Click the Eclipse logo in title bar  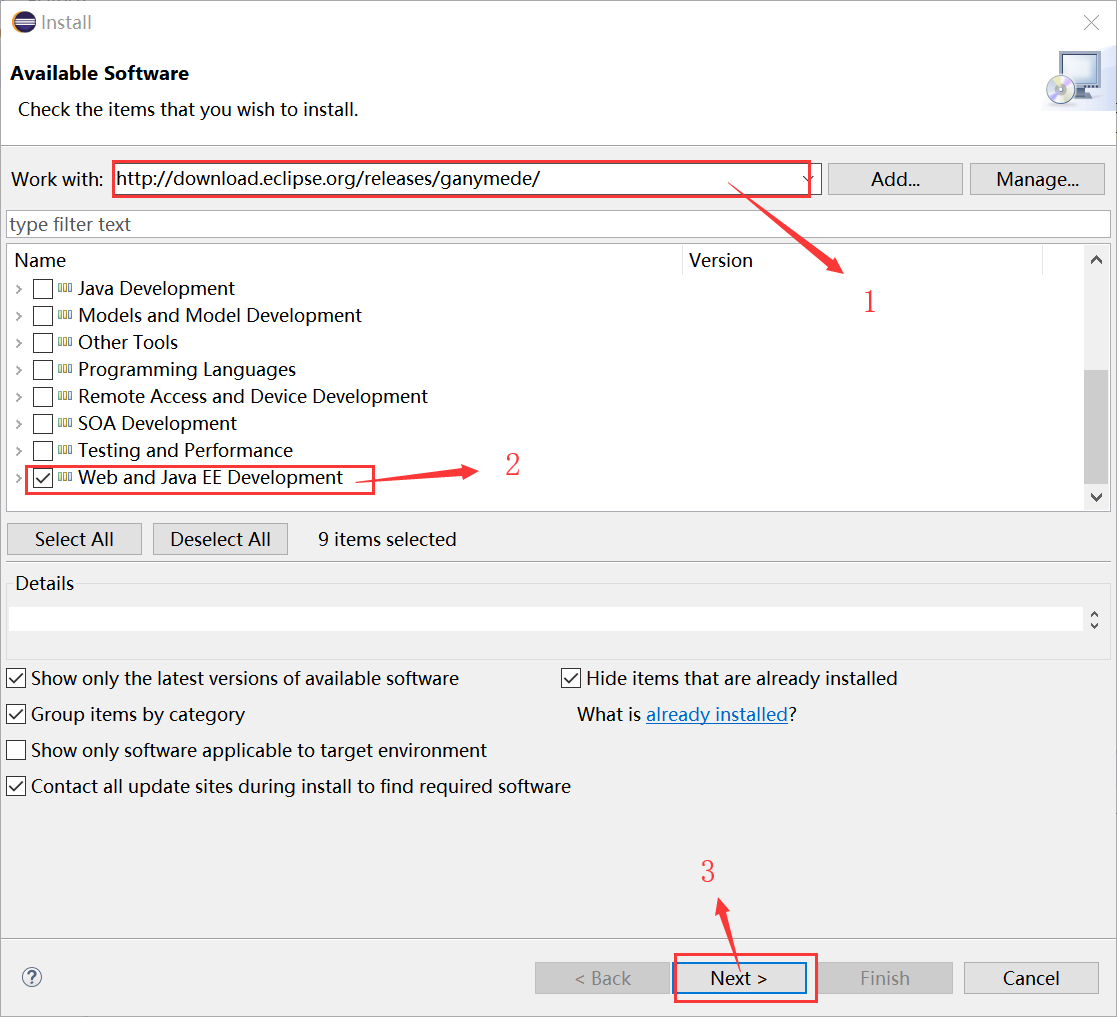click(24, 22)
